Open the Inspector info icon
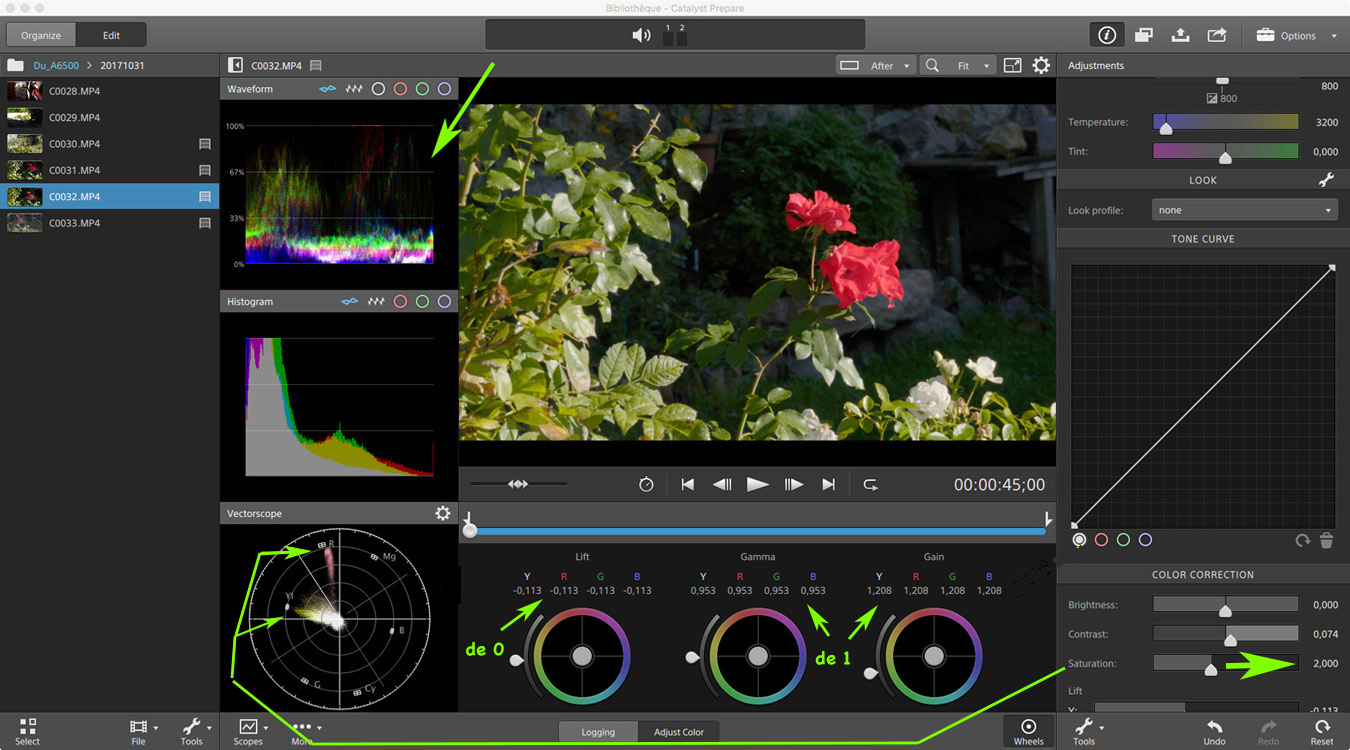This screenshot has height=750, width=1350. click(1106, 35)
